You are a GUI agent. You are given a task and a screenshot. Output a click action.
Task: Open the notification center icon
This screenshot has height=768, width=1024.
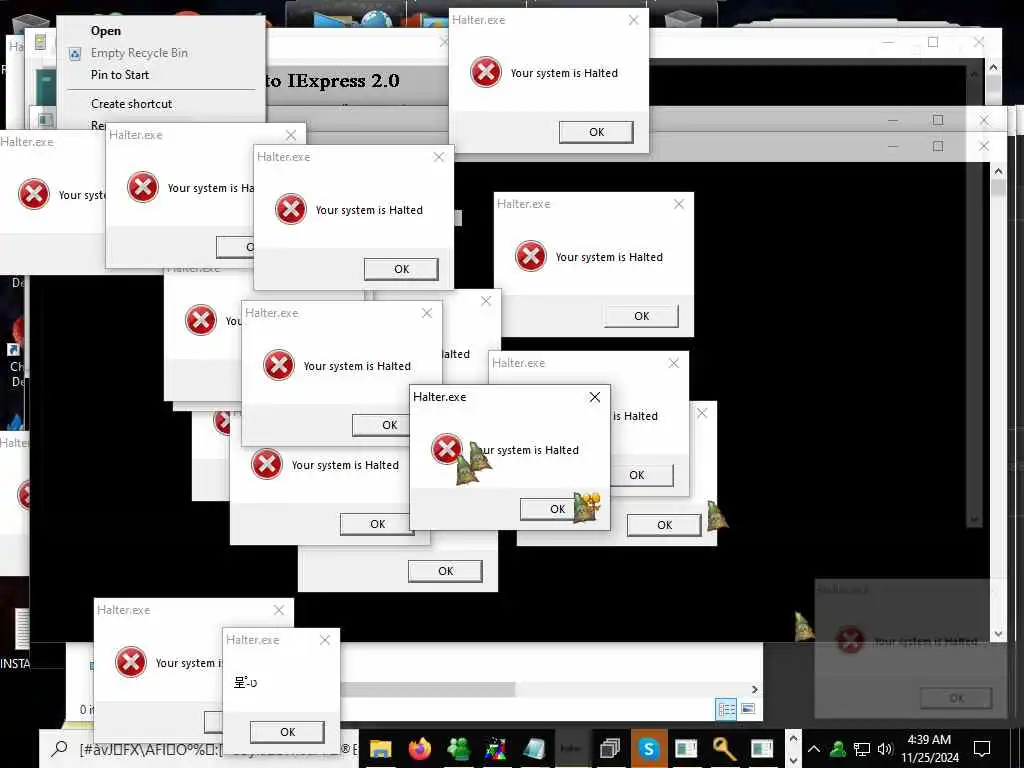coord(982,749)
